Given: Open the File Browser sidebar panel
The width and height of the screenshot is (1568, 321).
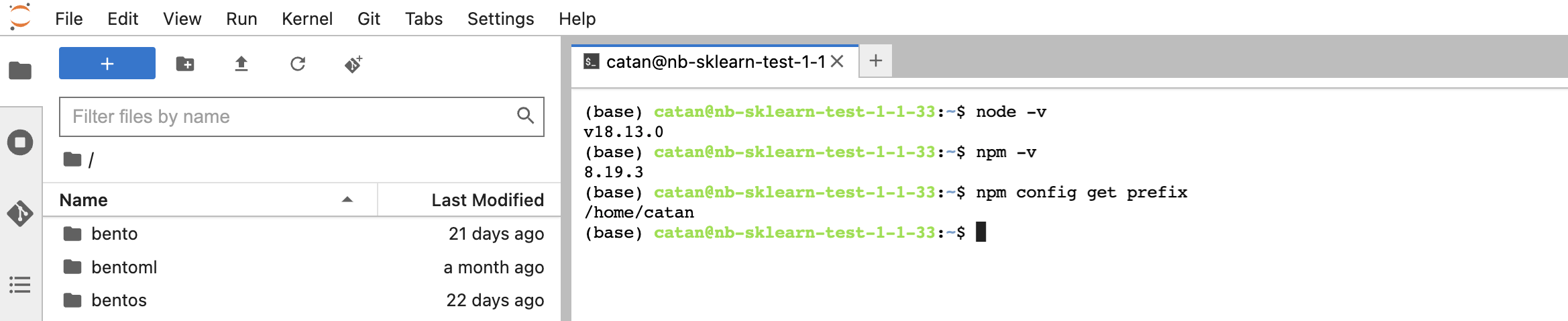Looking at the screenshot, I should point(20,71).
